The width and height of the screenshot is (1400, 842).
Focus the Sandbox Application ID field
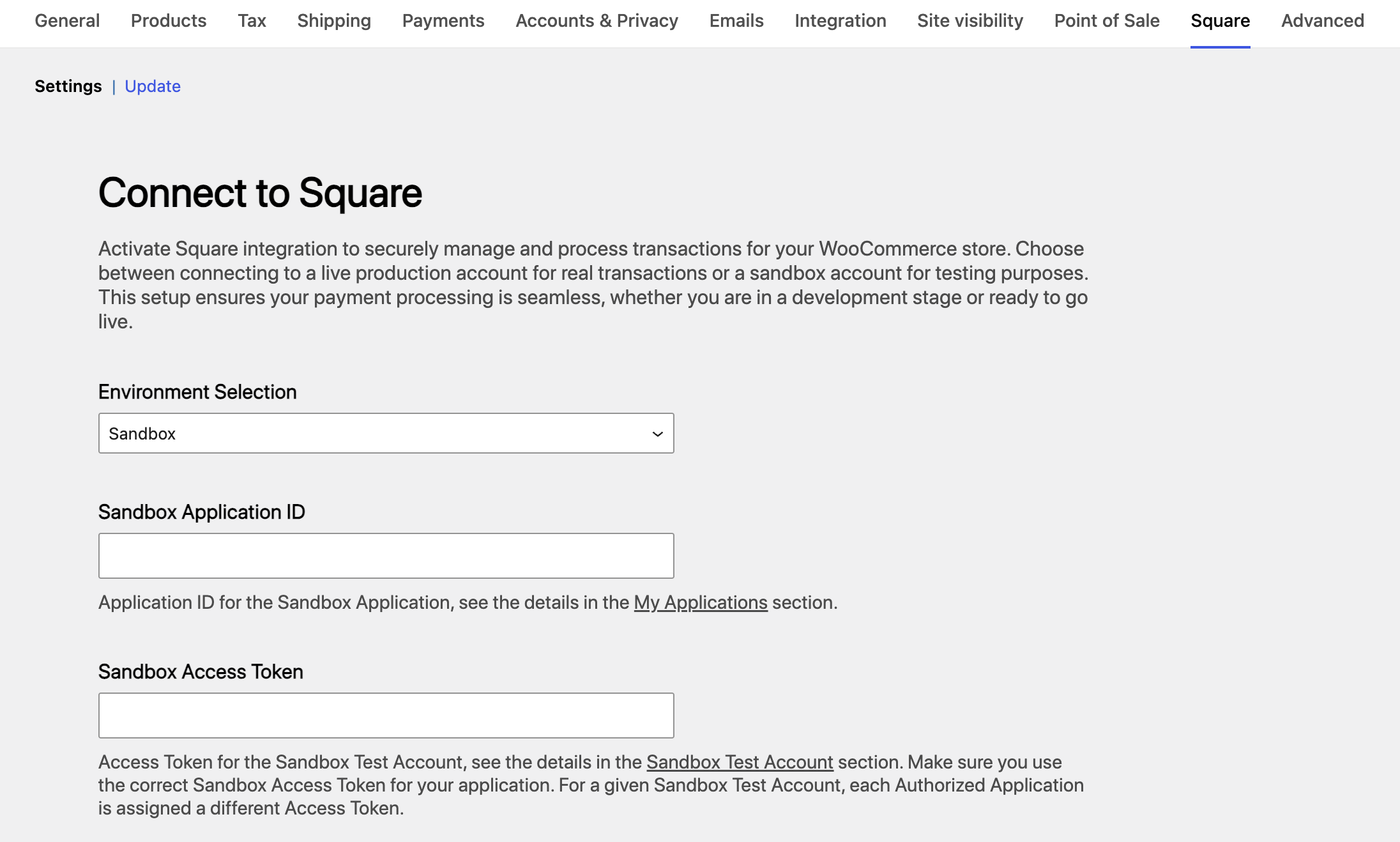(386, 556)
